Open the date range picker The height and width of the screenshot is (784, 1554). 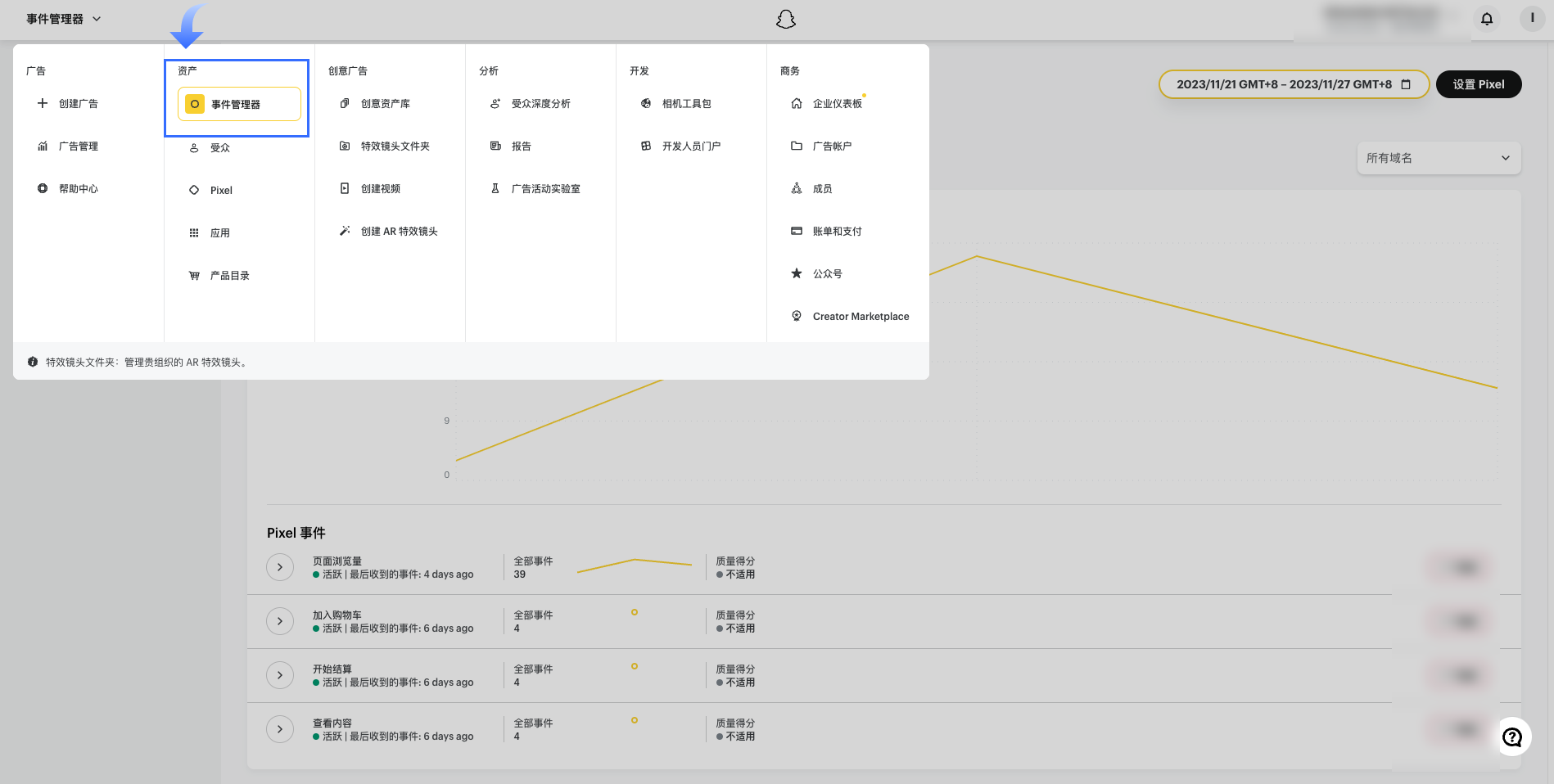point(1294,84)
